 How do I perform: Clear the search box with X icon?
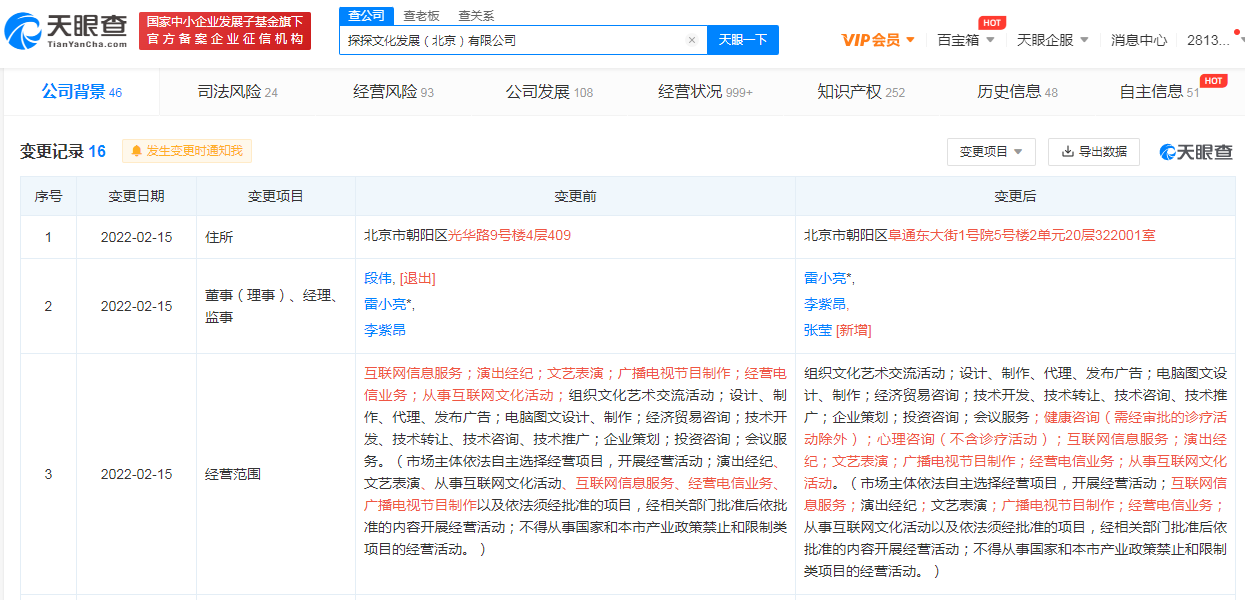(x=691, y=40)
